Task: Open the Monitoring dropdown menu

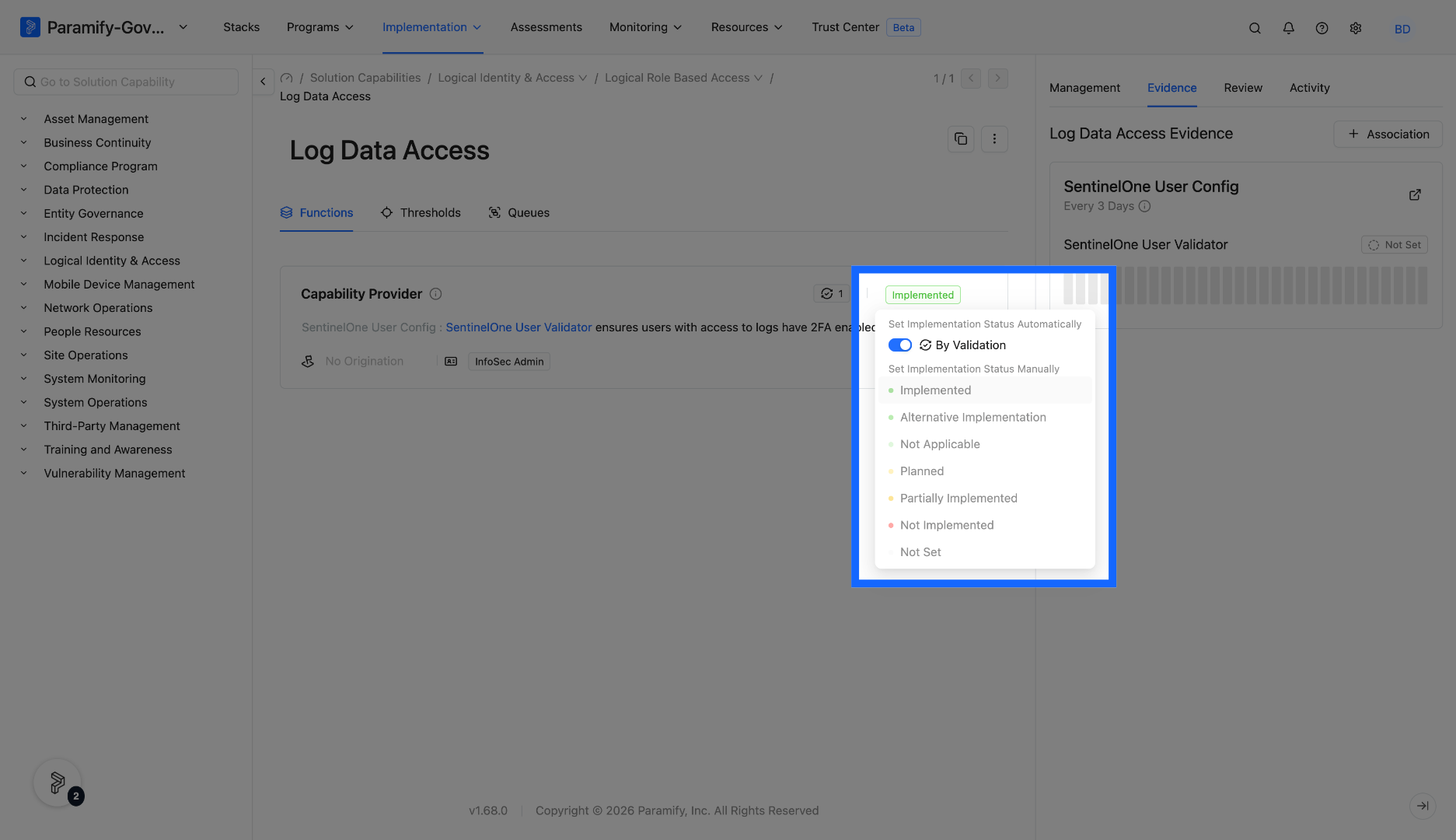Action: point(646,27)
